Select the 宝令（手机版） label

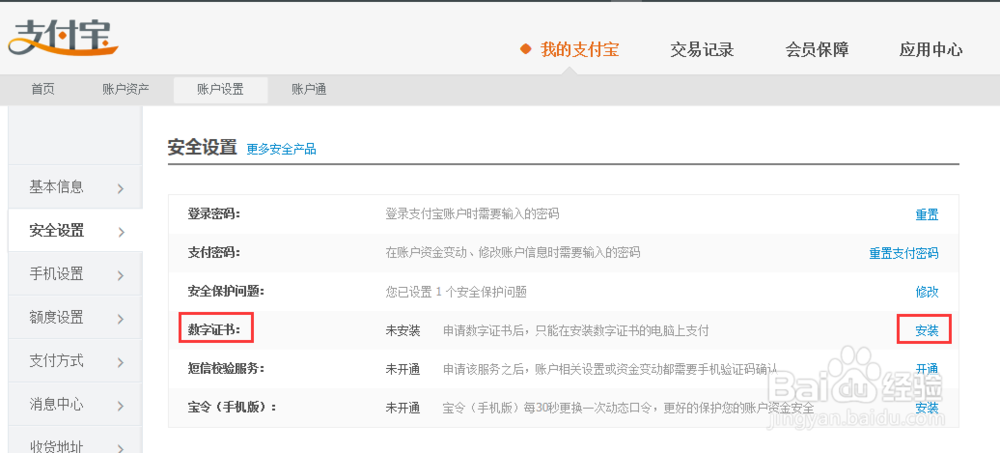[x=232, y=407]
